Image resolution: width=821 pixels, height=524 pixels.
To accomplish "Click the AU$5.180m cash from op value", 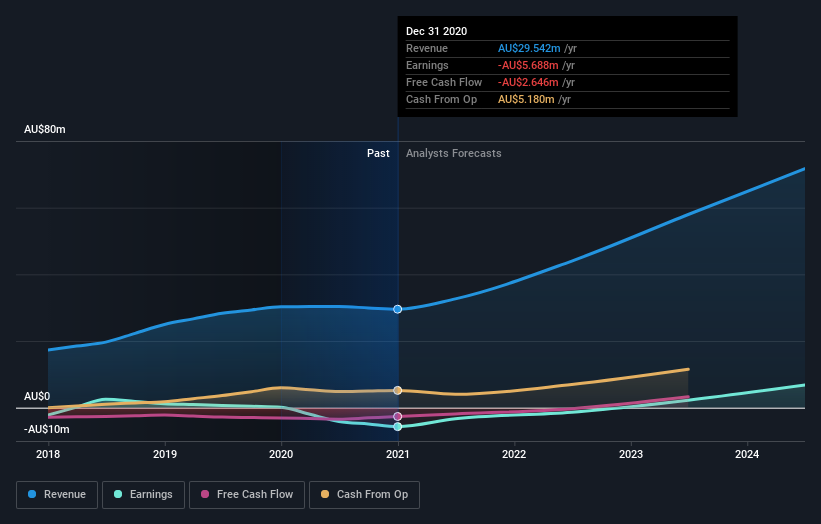I will click(x=526, y=99).
